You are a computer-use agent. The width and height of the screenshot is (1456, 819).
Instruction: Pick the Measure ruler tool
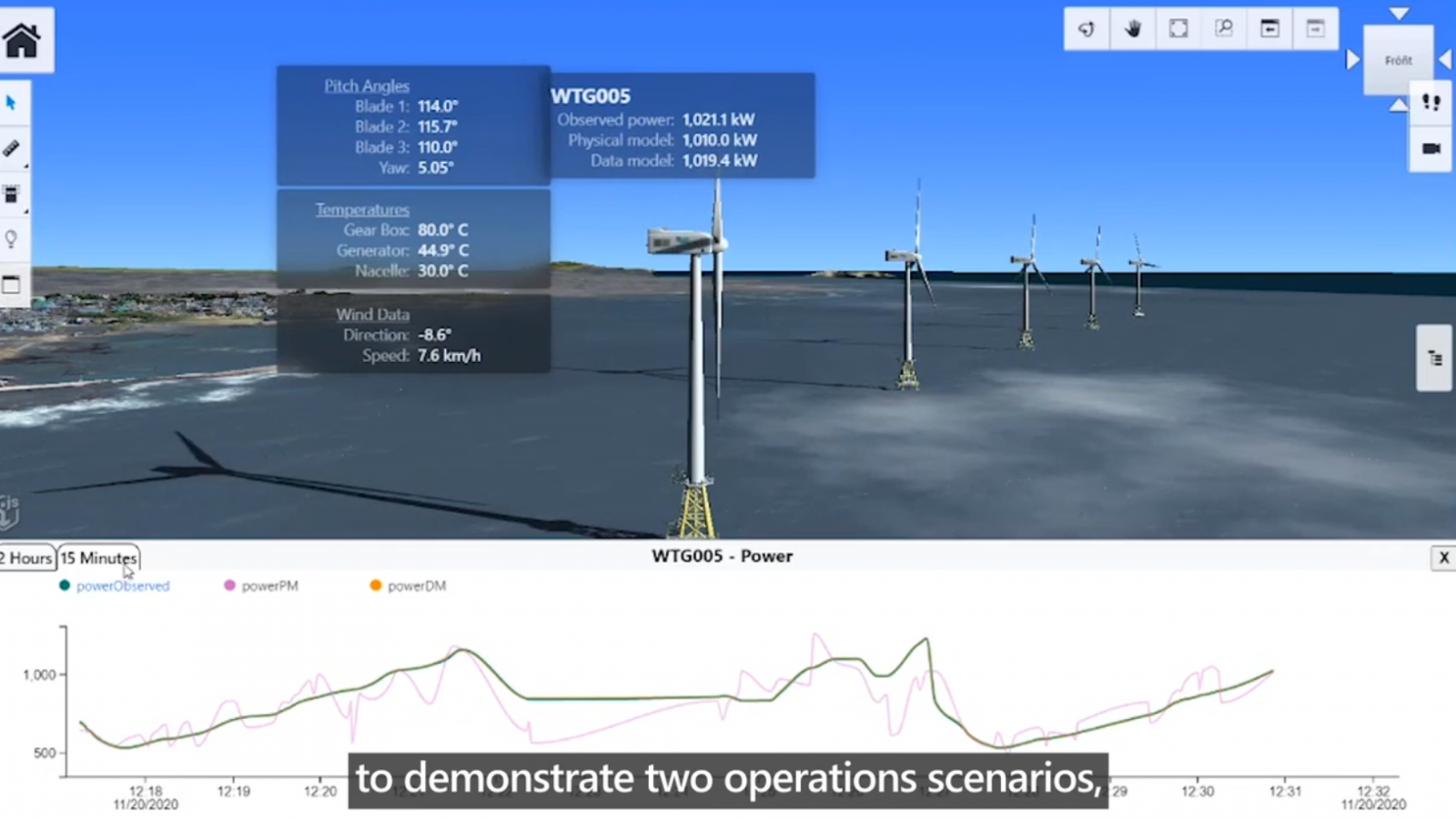click(x=12, y=148)
